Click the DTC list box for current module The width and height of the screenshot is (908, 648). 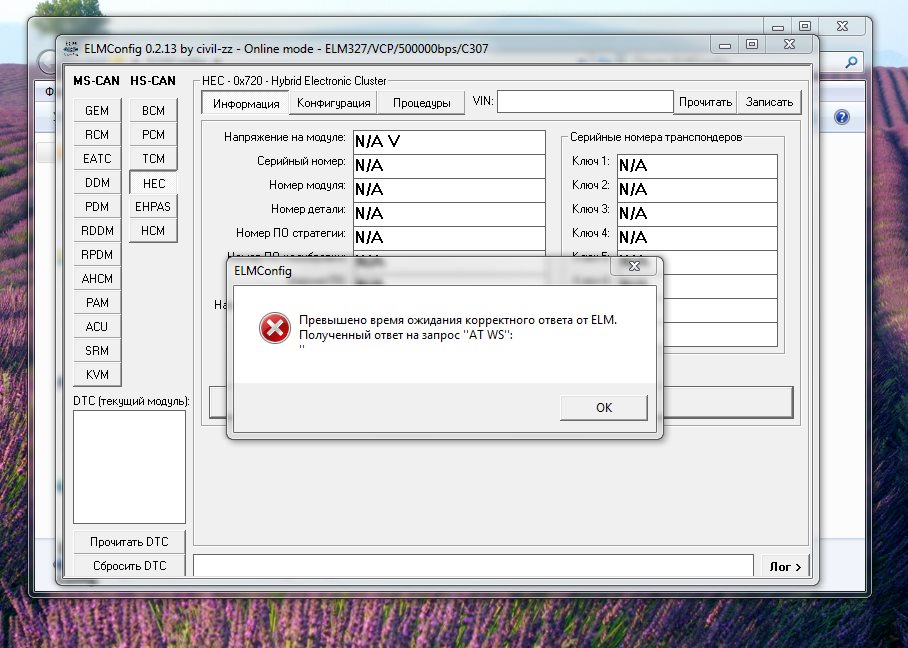[129, 466]
